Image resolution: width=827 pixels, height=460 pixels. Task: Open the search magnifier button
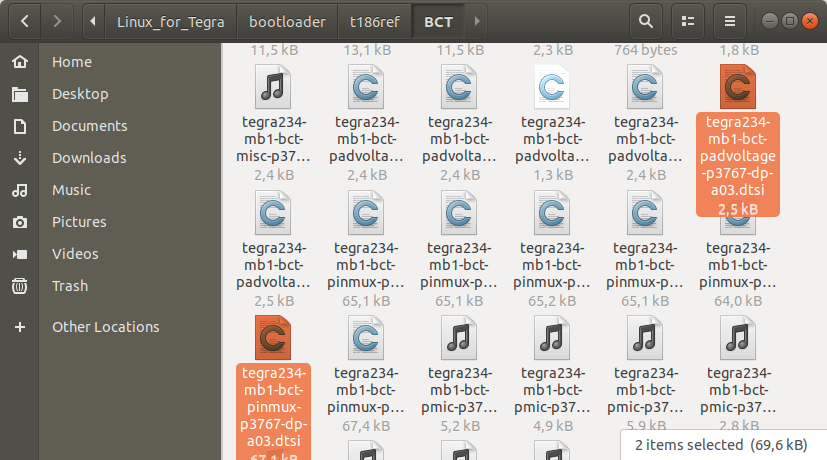(x=646, y=22)
